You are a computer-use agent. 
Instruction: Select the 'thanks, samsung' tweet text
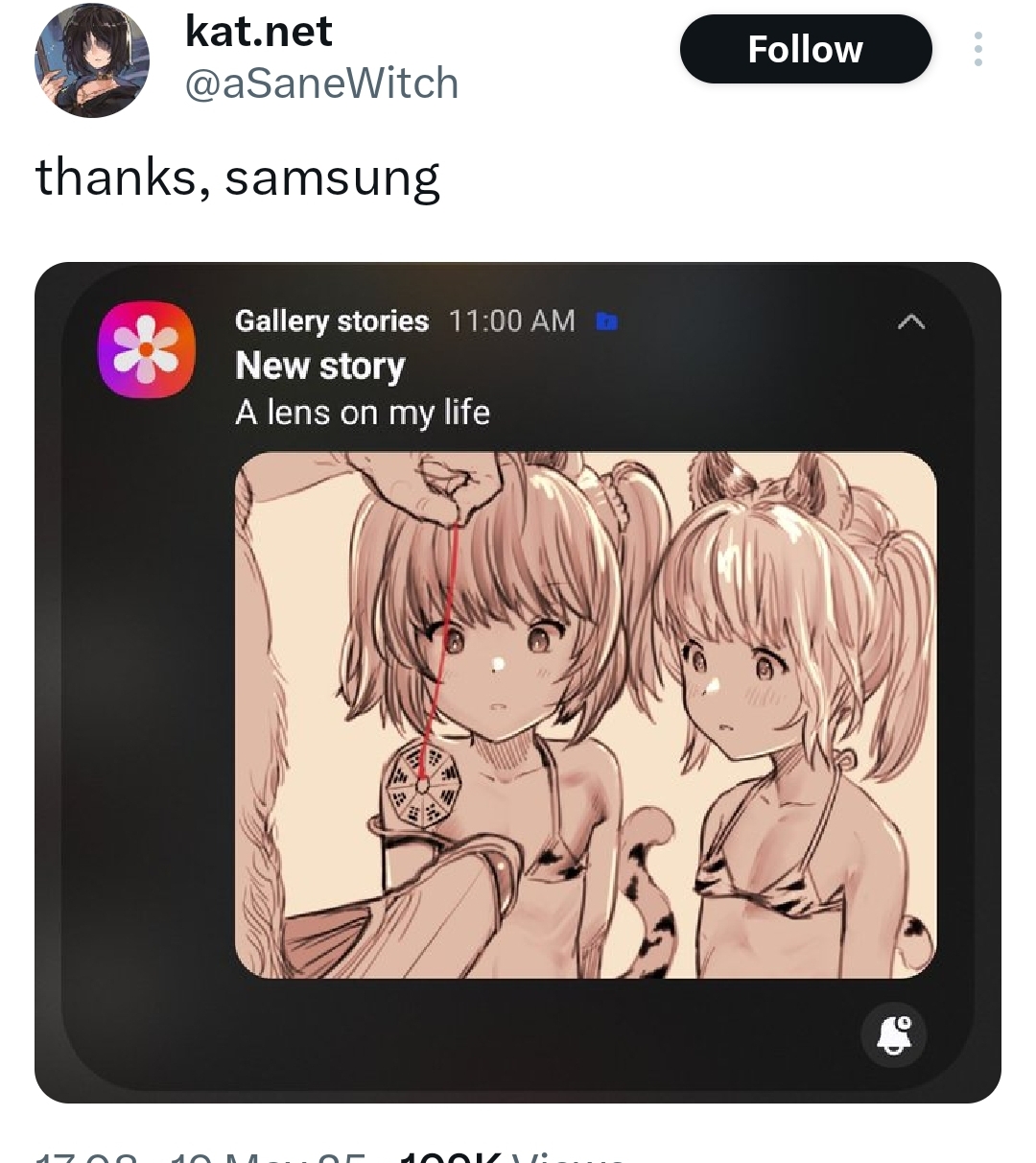(x=238, y=179)
